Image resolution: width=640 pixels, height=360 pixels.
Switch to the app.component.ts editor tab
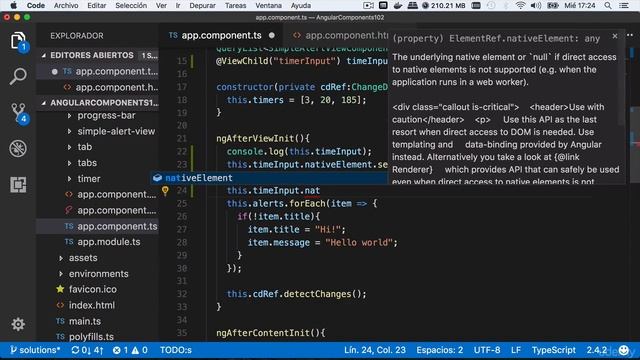coord(221,36)
